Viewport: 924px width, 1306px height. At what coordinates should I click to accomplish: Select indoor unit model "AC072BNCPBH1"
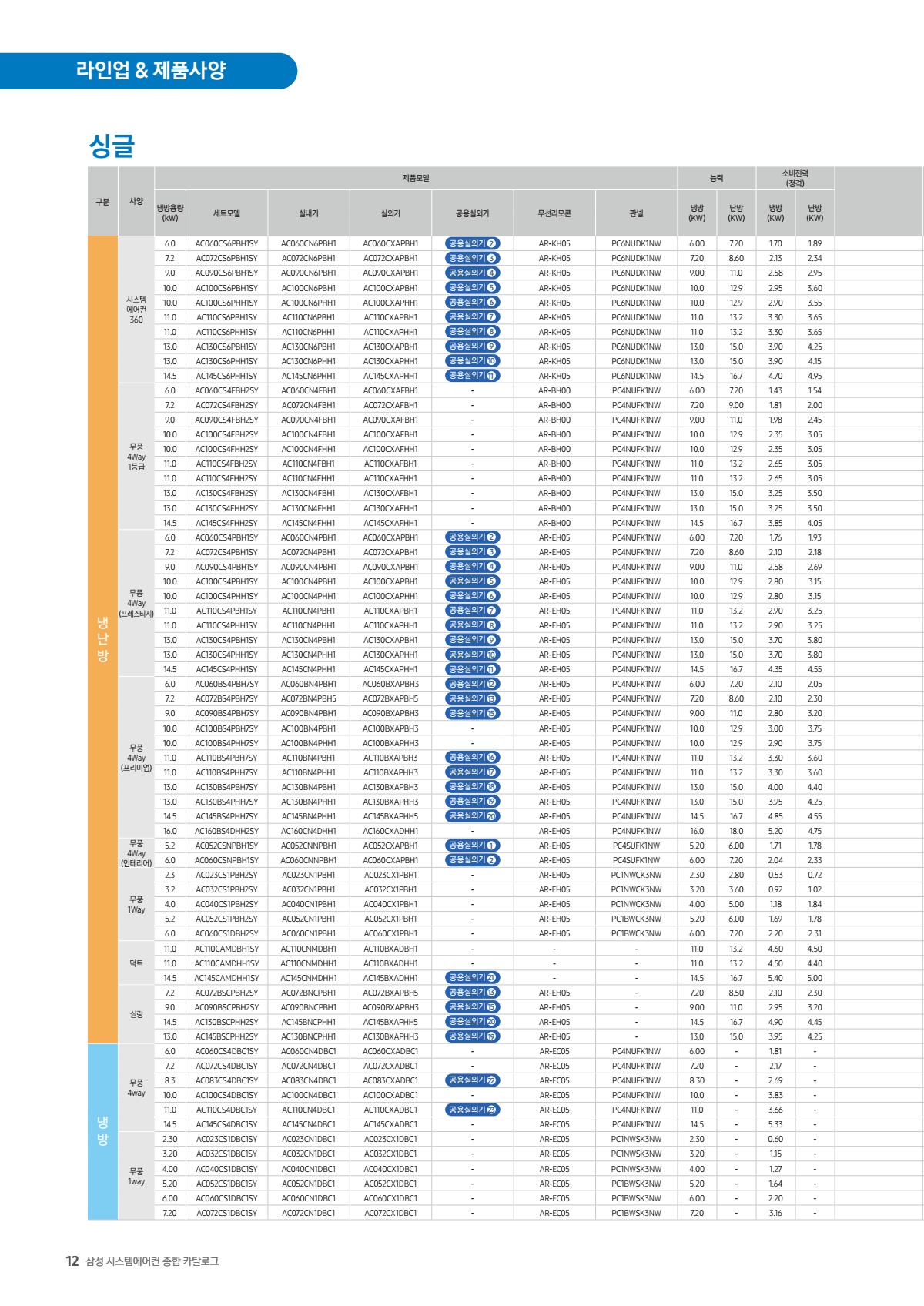tap(309, 993)
